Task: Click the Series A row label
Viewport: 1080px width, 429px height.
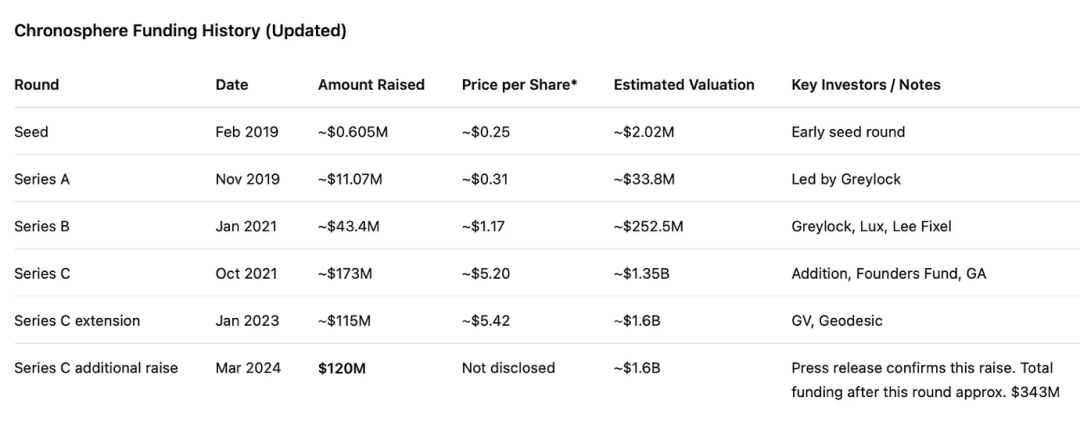Action: [x=42, y=179]
